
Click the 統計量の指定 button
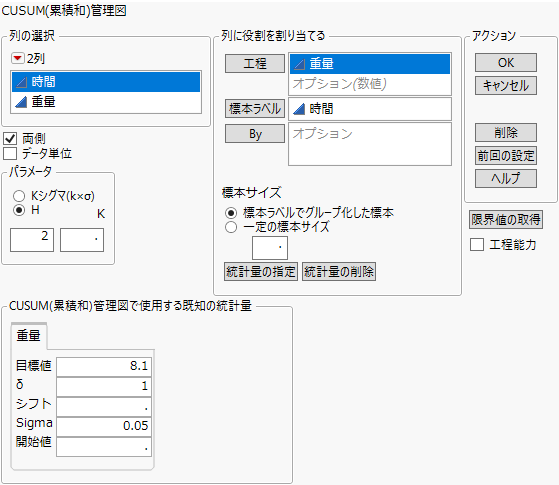(x=261, y=272)
